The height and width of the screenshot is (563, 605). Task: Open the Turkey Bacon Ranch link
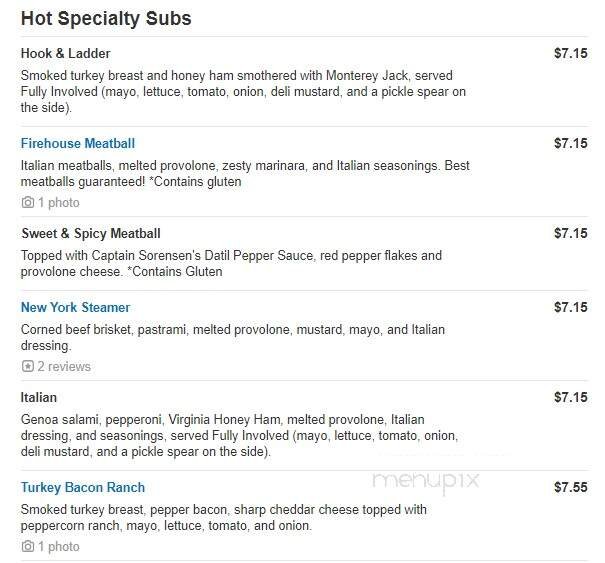click(83, 487)
